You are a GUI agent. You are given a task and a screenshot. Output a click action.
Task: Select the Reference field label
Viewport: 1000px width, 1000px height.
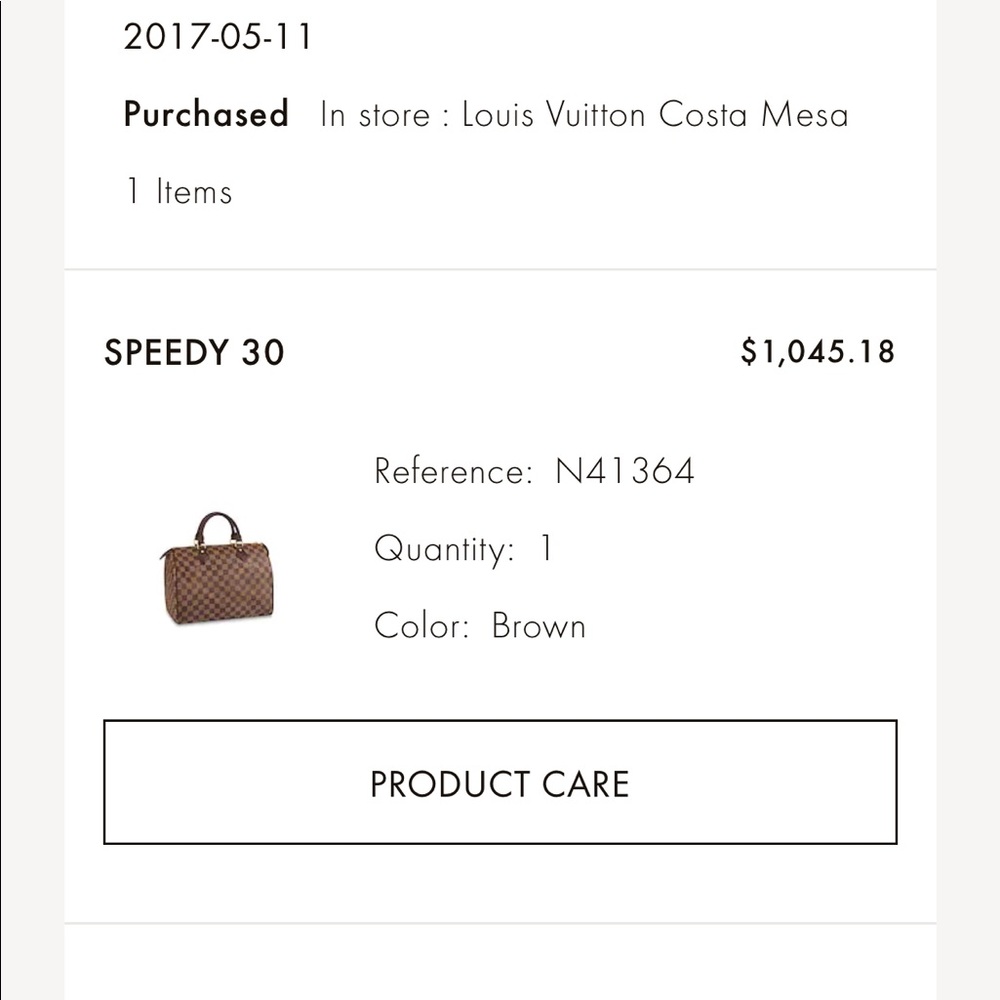pos(450,470)
